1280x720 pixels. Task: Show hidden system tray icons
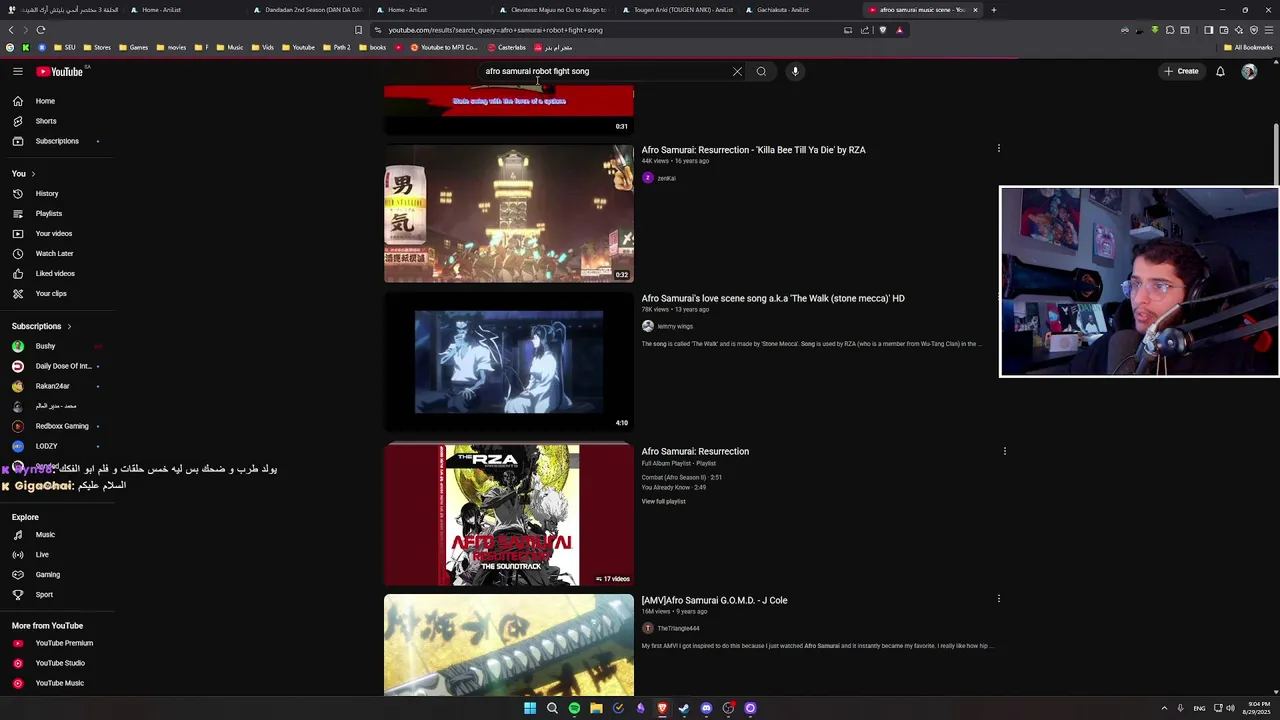coord(1164,708)
